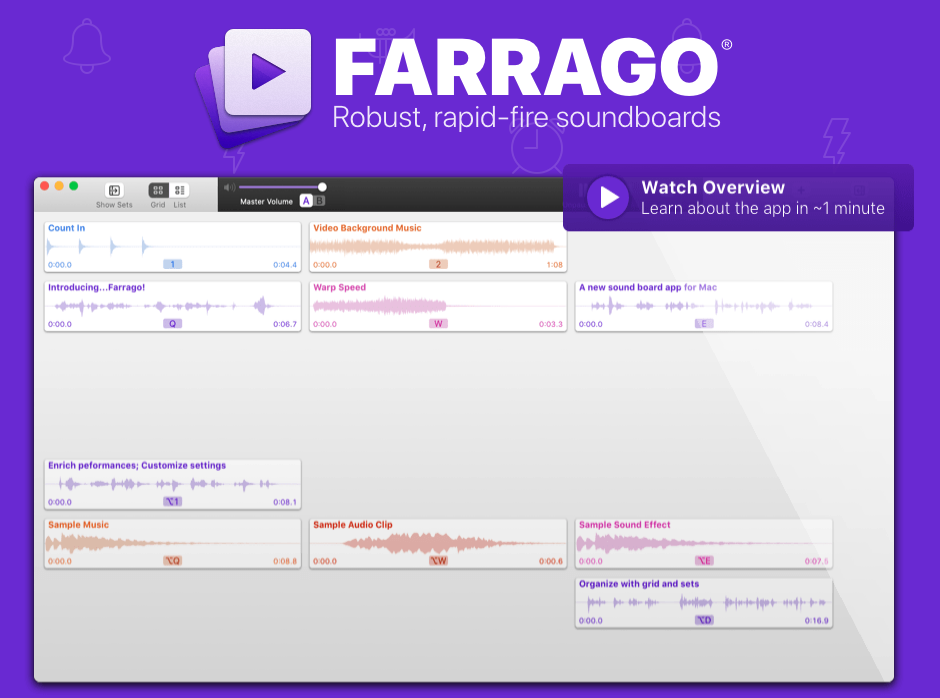Screen dimensions: 940x698
Task: Play 'A new sound board app' tile
Action: click(x=704, y=306)
